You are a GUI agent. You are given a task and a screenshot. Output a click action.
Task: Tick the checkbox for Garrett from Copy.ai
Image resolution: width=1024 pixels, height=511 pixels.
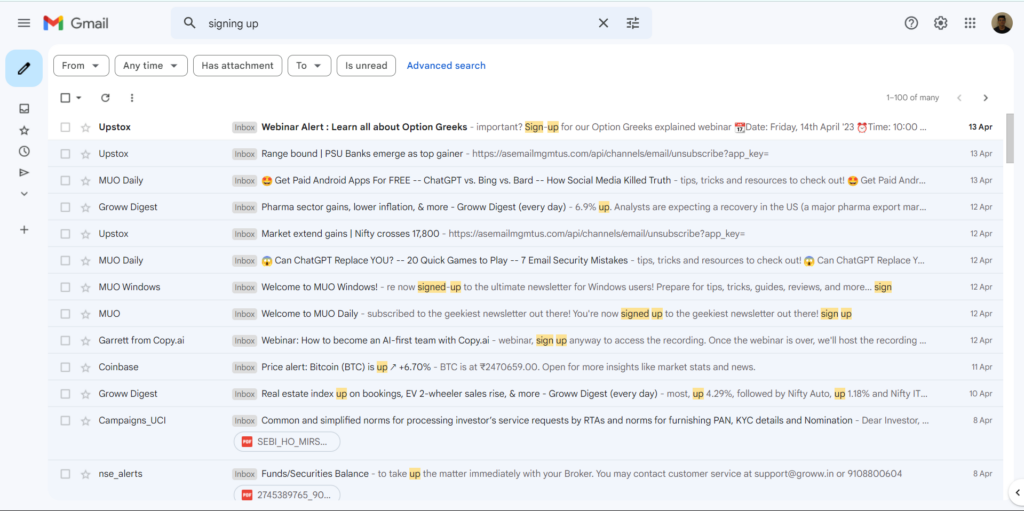click(x=65, y=340)
